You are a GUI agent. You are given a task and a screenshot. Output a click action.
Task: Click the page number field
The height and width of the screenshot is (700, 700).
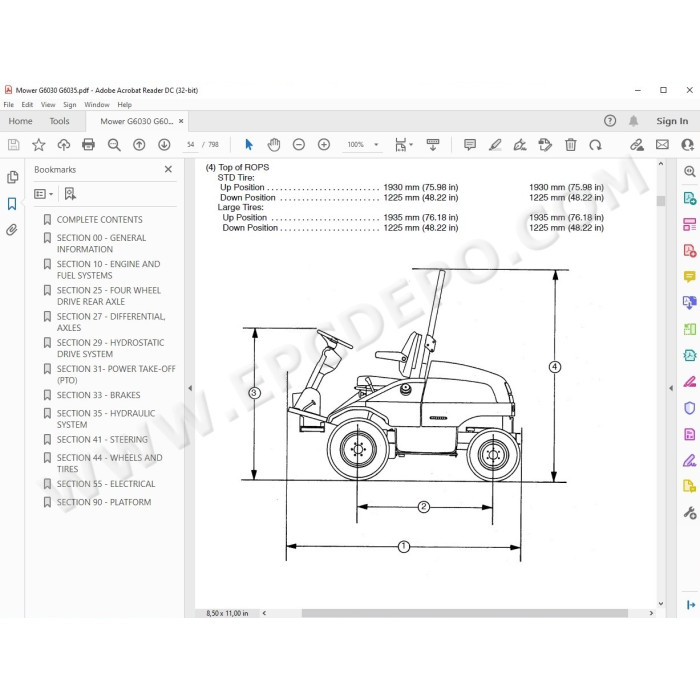pyautogui.click(x=191, y=145)
